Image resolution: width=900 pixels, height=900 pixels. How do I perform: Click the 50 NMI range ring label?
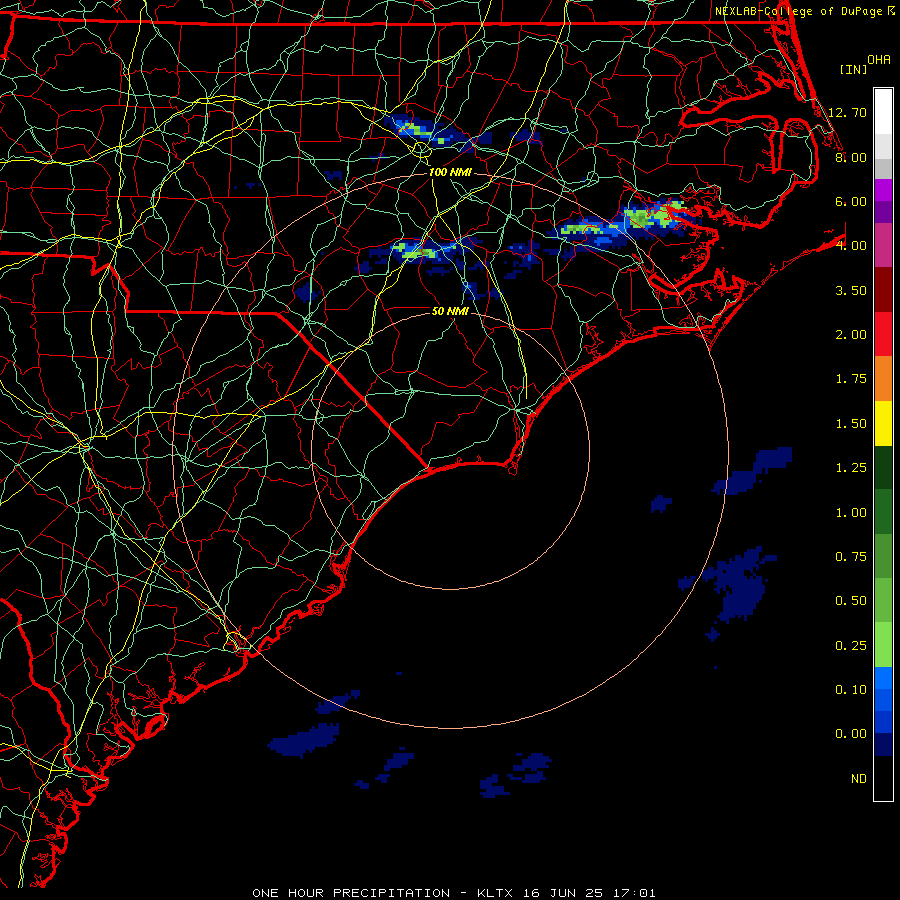(450, 311)
